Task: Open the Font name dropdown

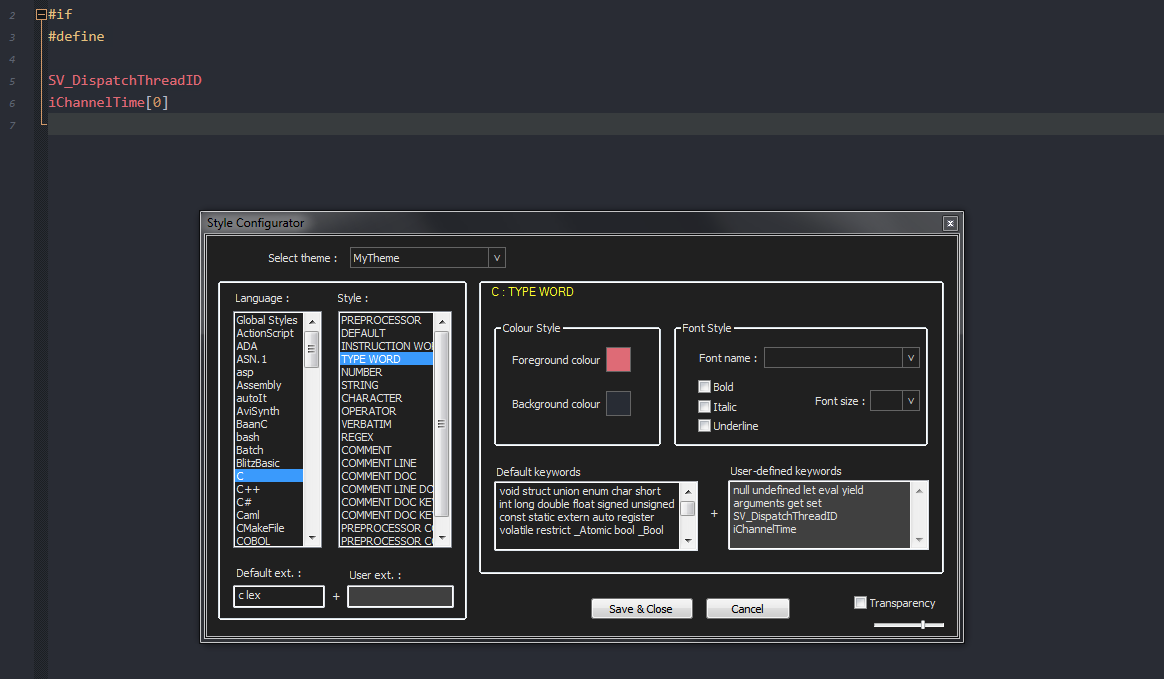Action: pos(911,358)
